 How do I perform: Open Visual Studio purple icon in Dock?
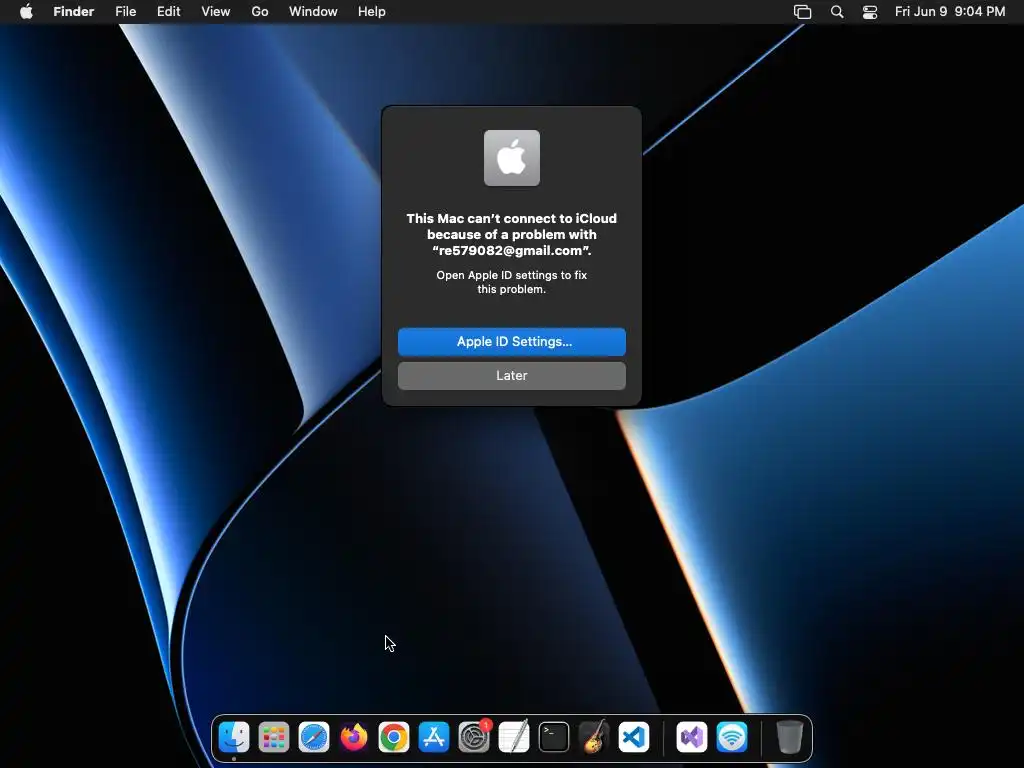click(692, 737)
